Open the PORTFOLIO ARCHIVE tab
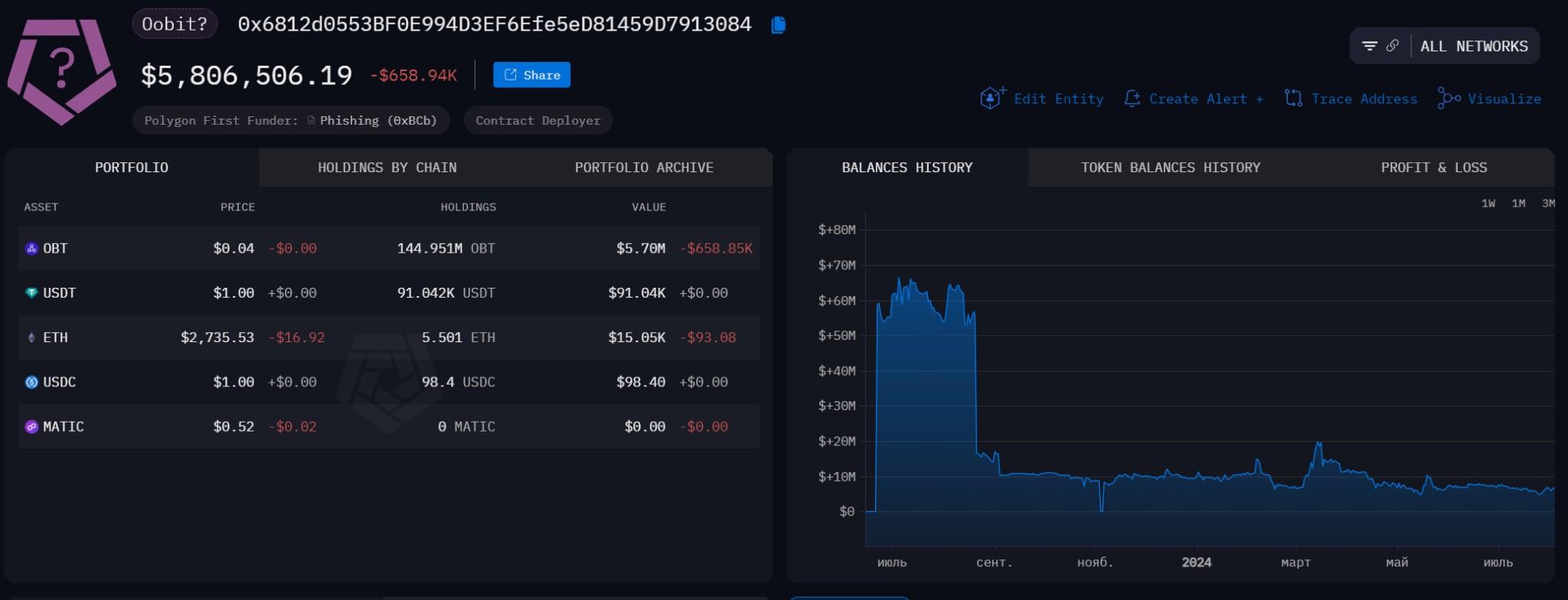 [644, 168]
